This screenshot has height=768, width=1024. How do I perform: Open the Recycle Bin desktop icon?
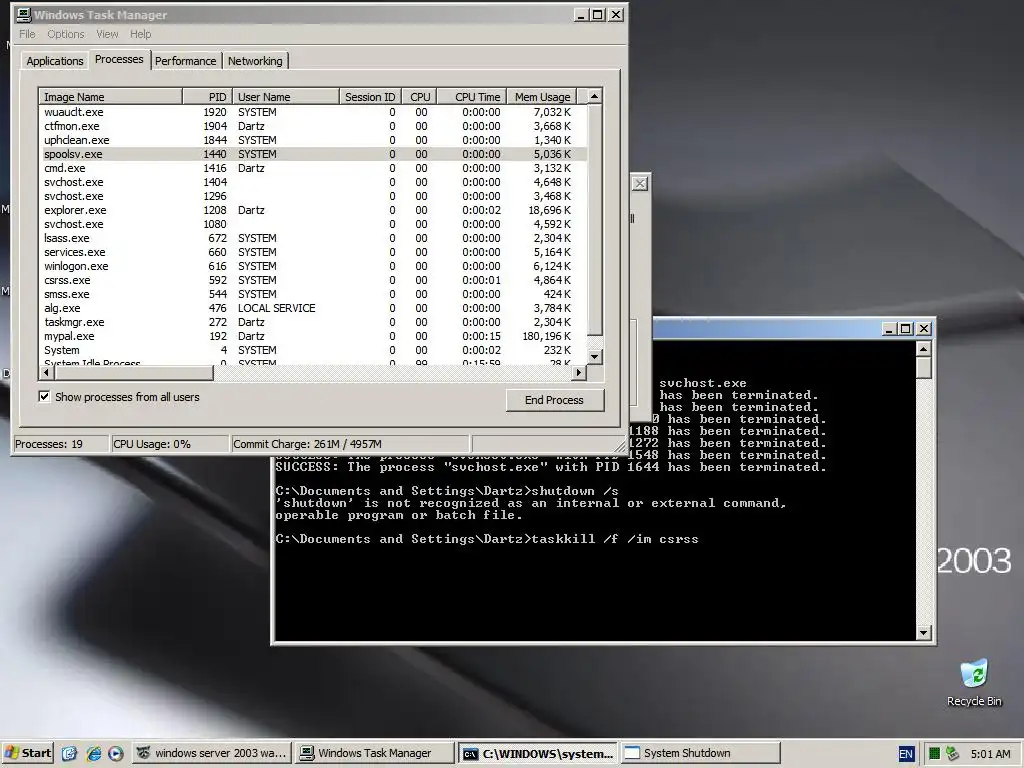pyautogui.click(x=974, y=683)
